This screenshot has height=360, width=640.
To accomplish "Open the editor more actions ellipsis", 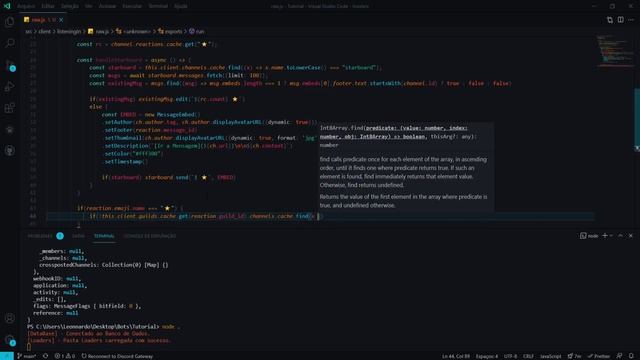I will click(x=631, y=20).
